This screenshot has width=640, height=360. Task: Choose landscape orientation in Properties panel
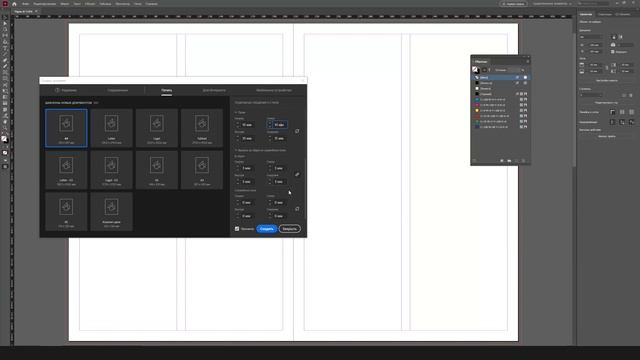pos(621,37)
